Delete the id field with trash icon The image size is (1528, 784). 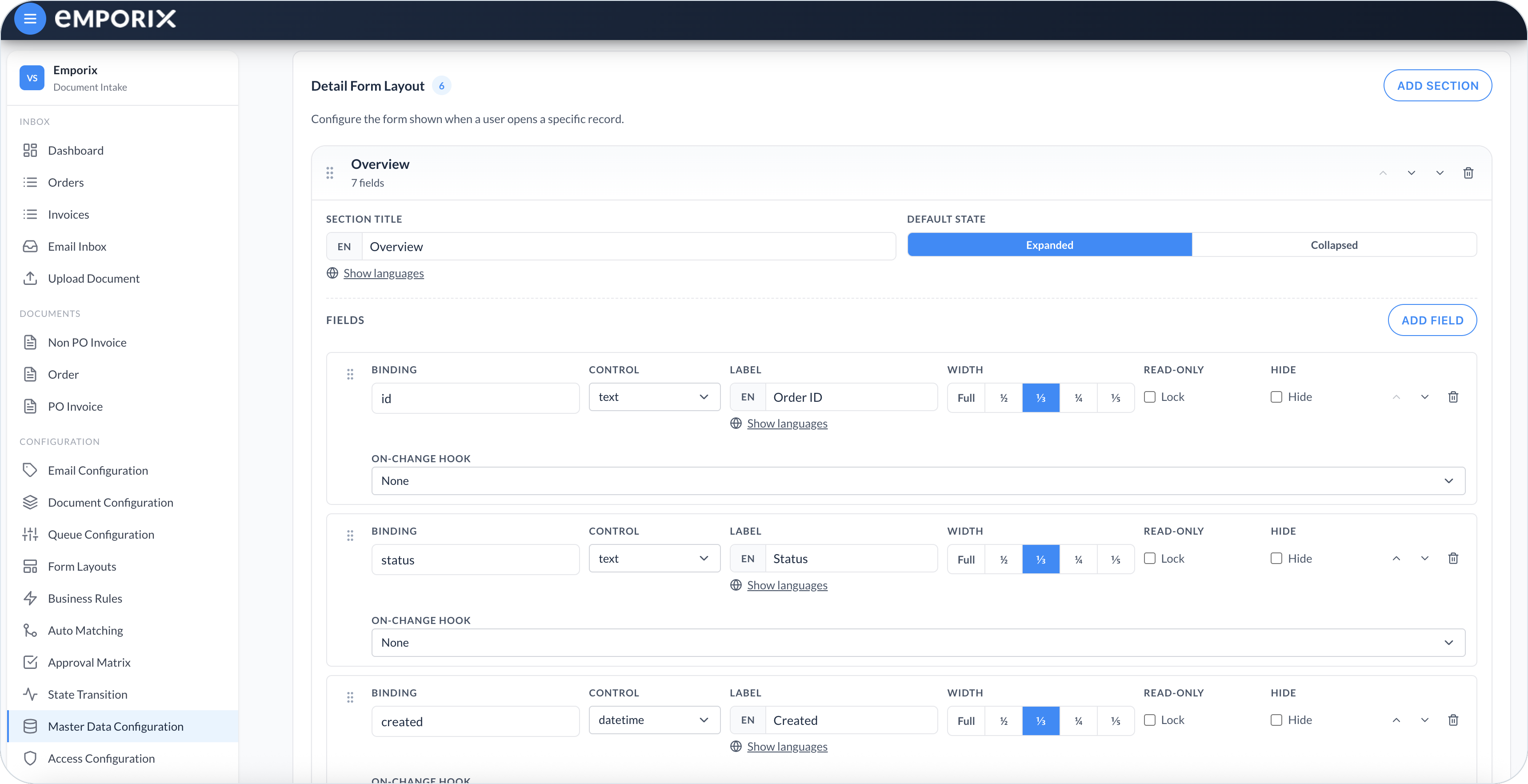[1453, 397]
